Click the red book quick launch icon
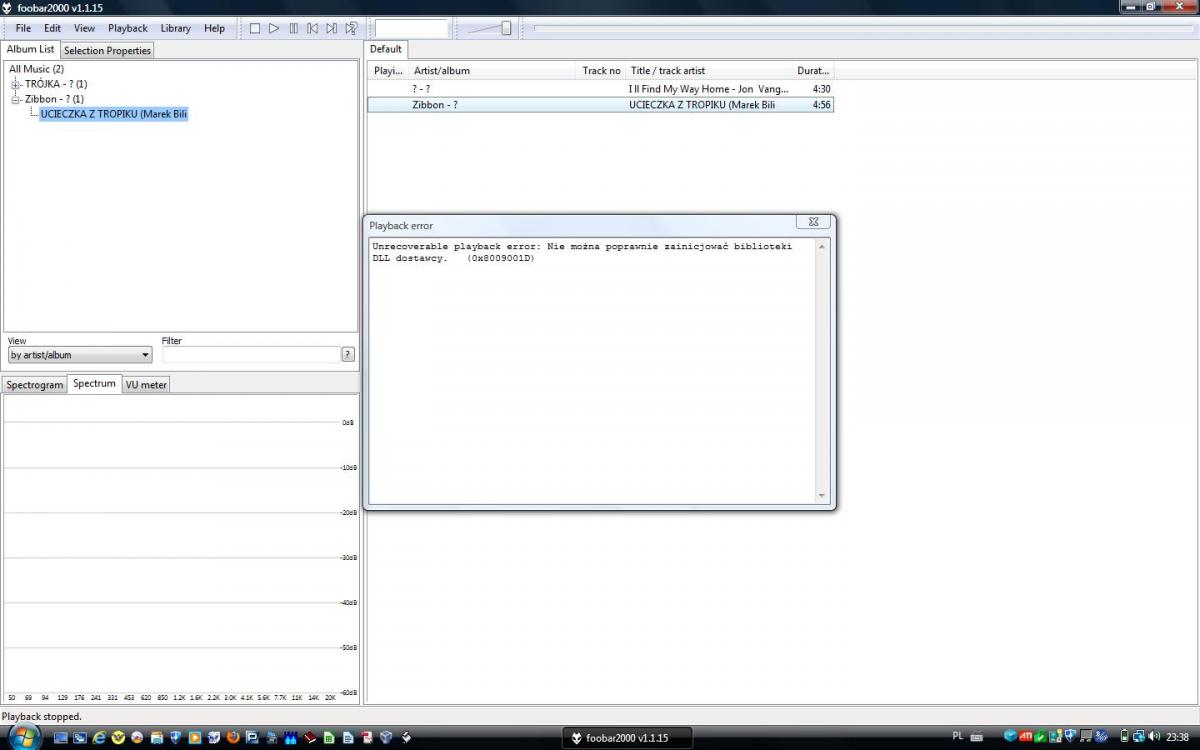 pos(310,737)
